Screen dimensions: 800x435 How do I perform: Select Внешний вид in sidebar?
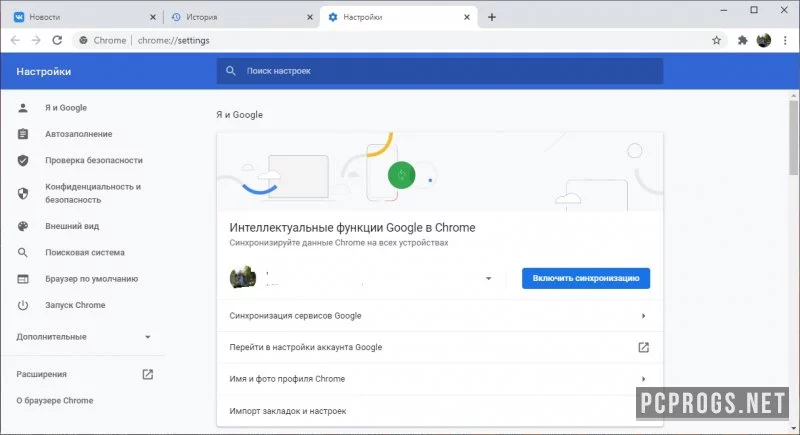pos(72,226)
